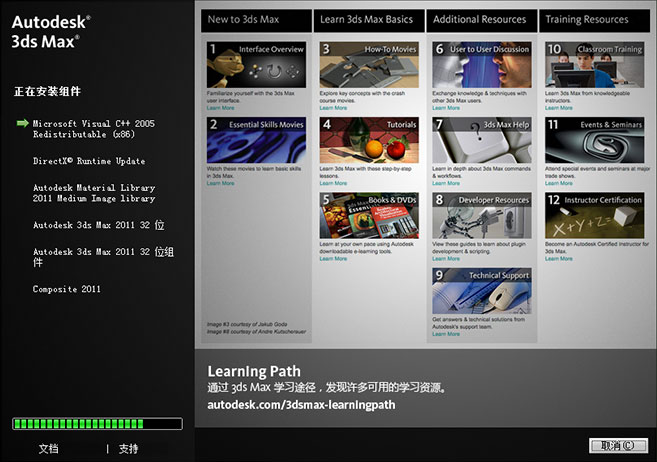This screenshot has height=462, width=657.
Task: Open the Classroom Training thumbnail
Action: pyautogui.click(x=595, y=65)
